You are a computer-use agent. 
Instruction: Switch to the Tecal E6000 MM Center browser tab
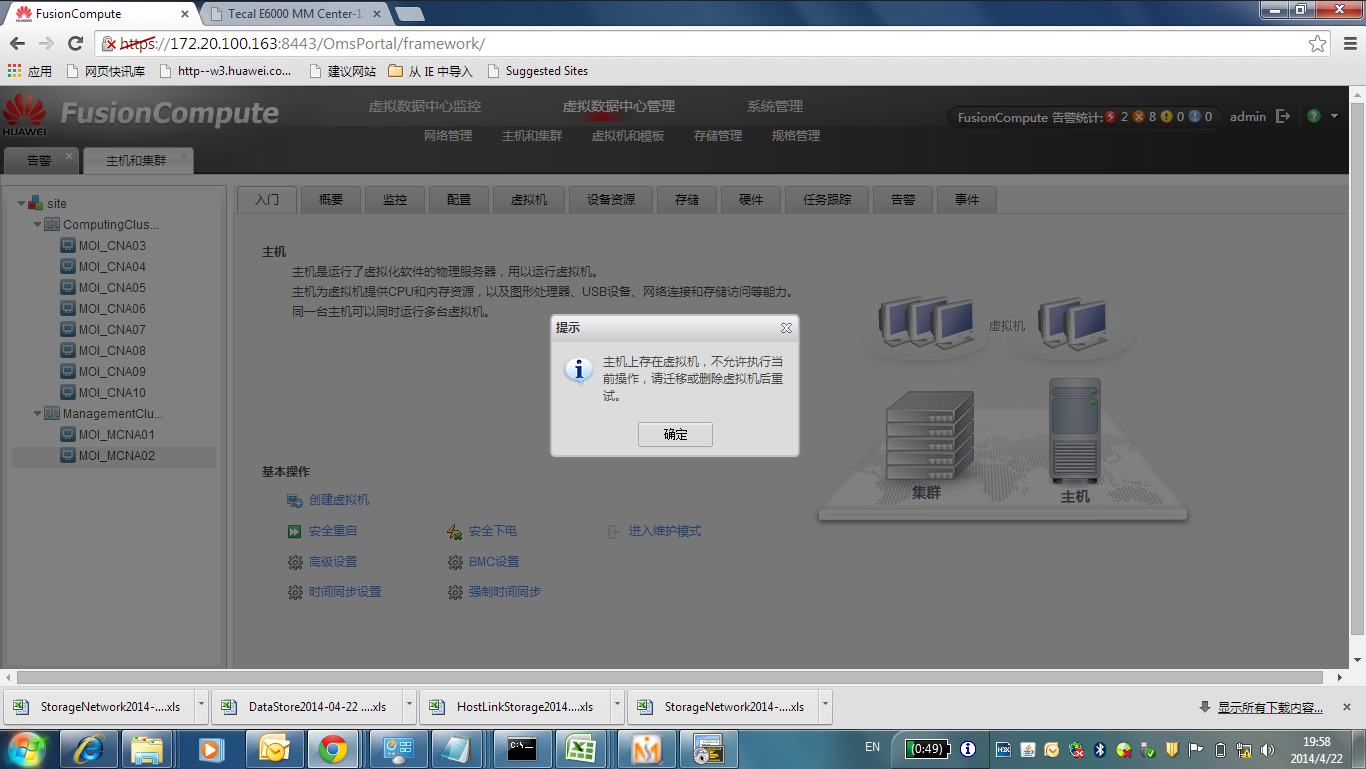(x=296, y=14)
